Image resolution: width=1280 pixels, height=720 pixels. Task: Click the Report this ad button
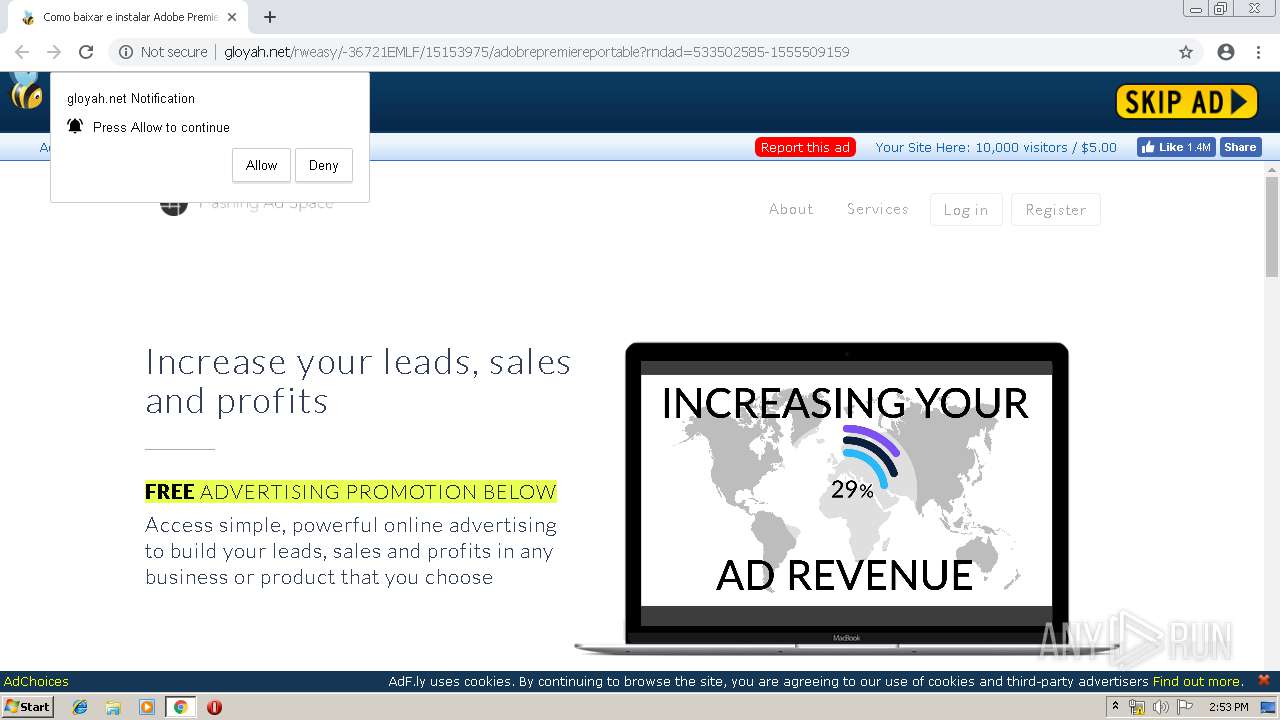[x=805, y=147]
